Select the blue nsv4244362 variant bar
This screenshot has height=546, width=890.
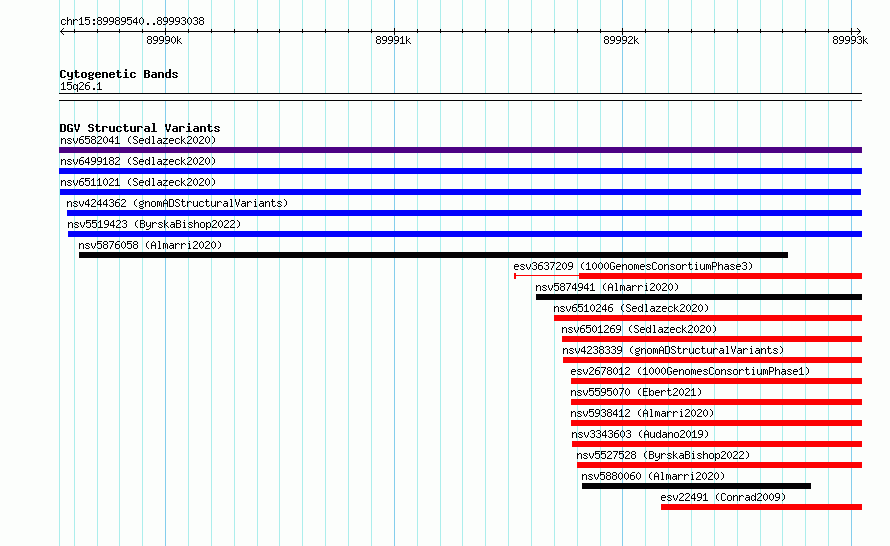(464, 213)
